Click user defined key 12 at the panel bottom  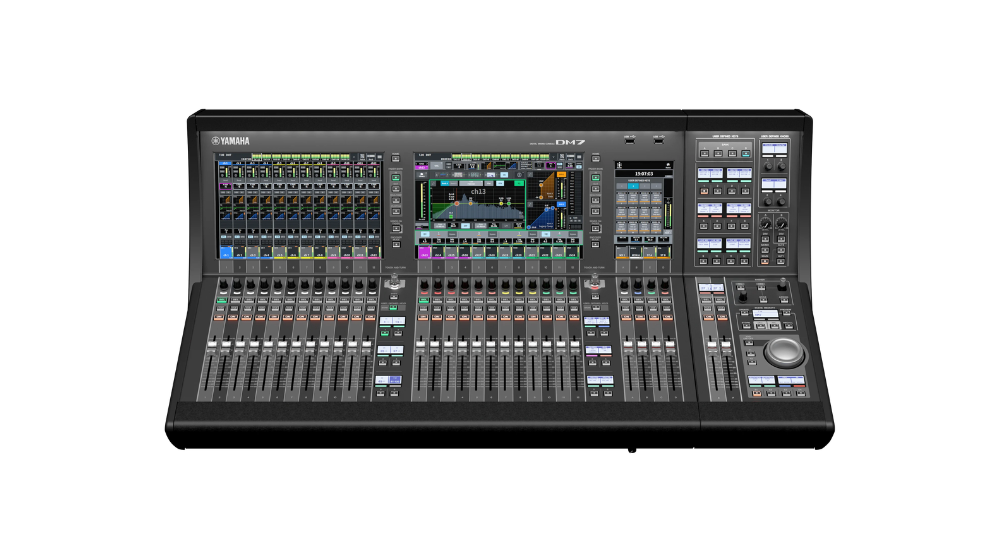pyautogui.click(x=744, y=261)
